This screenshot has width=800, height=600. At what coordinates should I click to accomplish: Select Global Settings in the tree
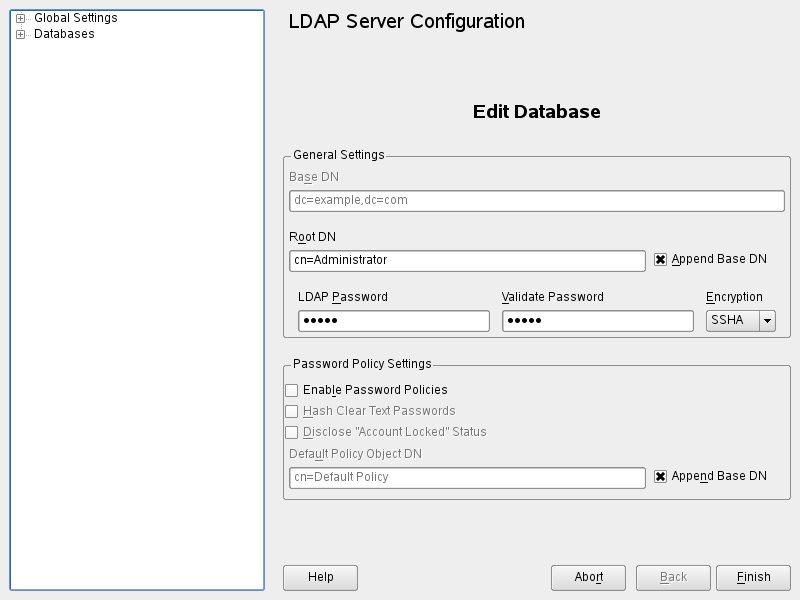75,18
